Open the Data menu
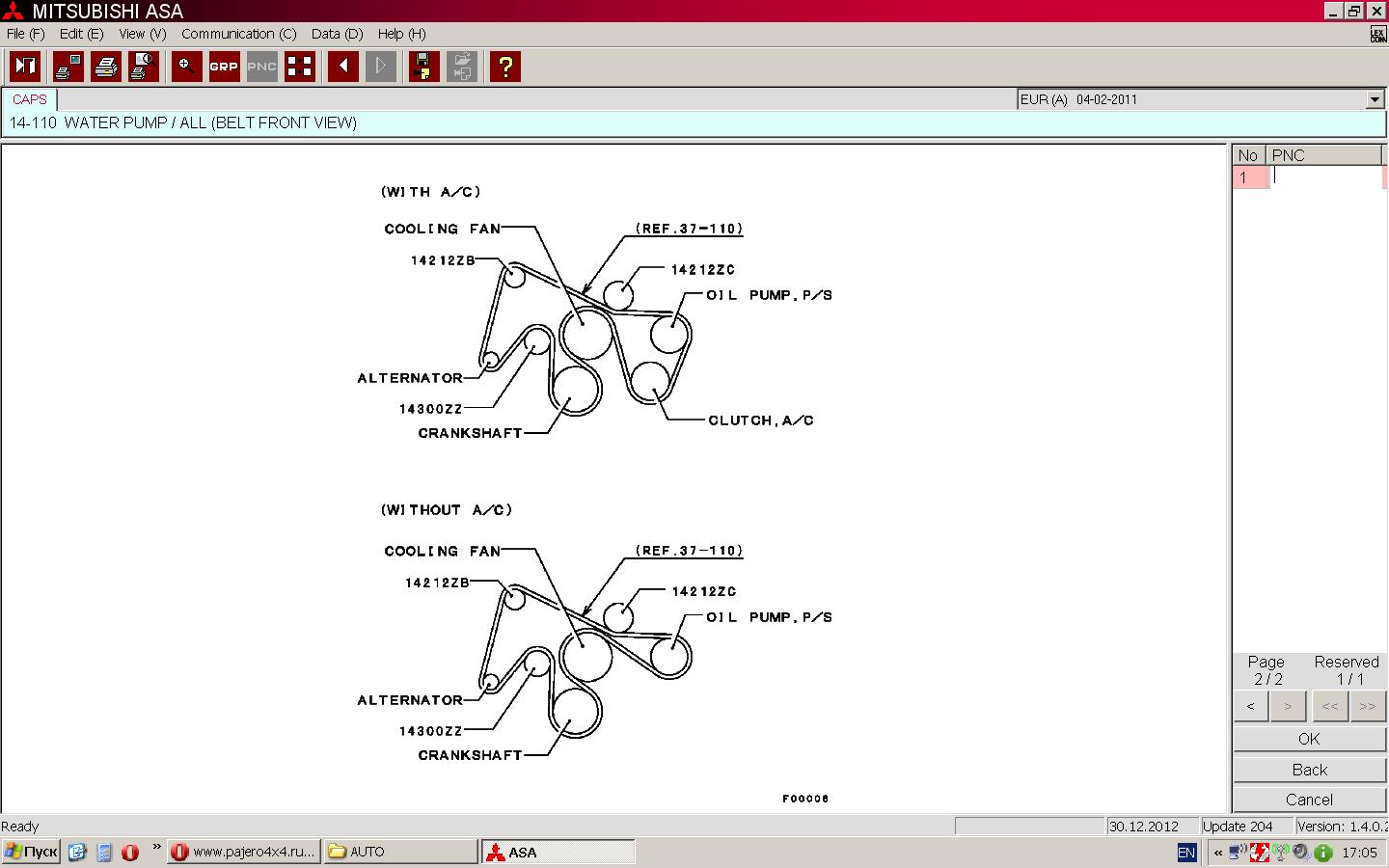This screenshot has width=1389, height=868. tap(337, 34)
